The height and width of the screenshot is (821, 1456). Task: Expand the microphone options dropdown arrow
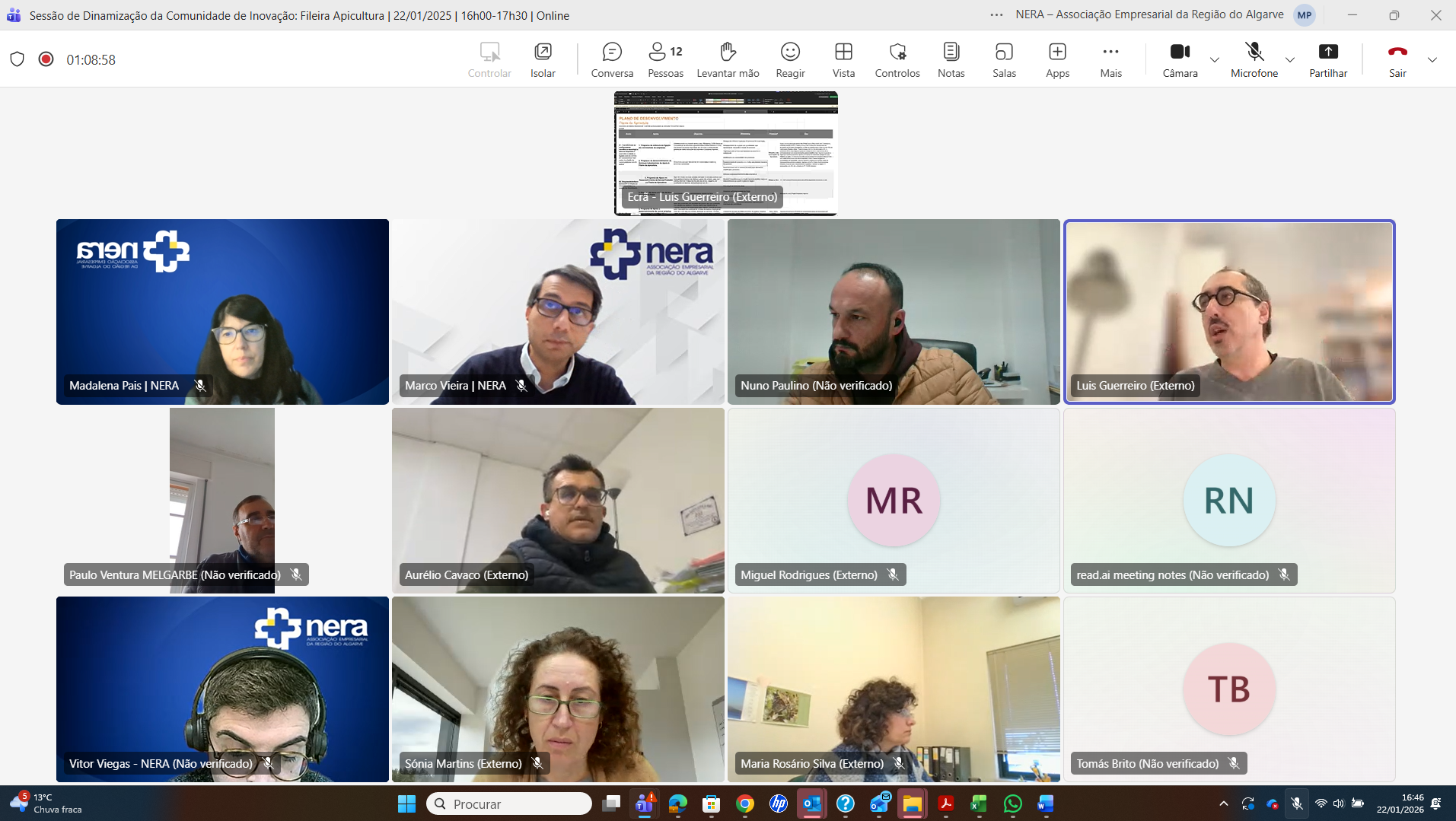pos(1289,59)
